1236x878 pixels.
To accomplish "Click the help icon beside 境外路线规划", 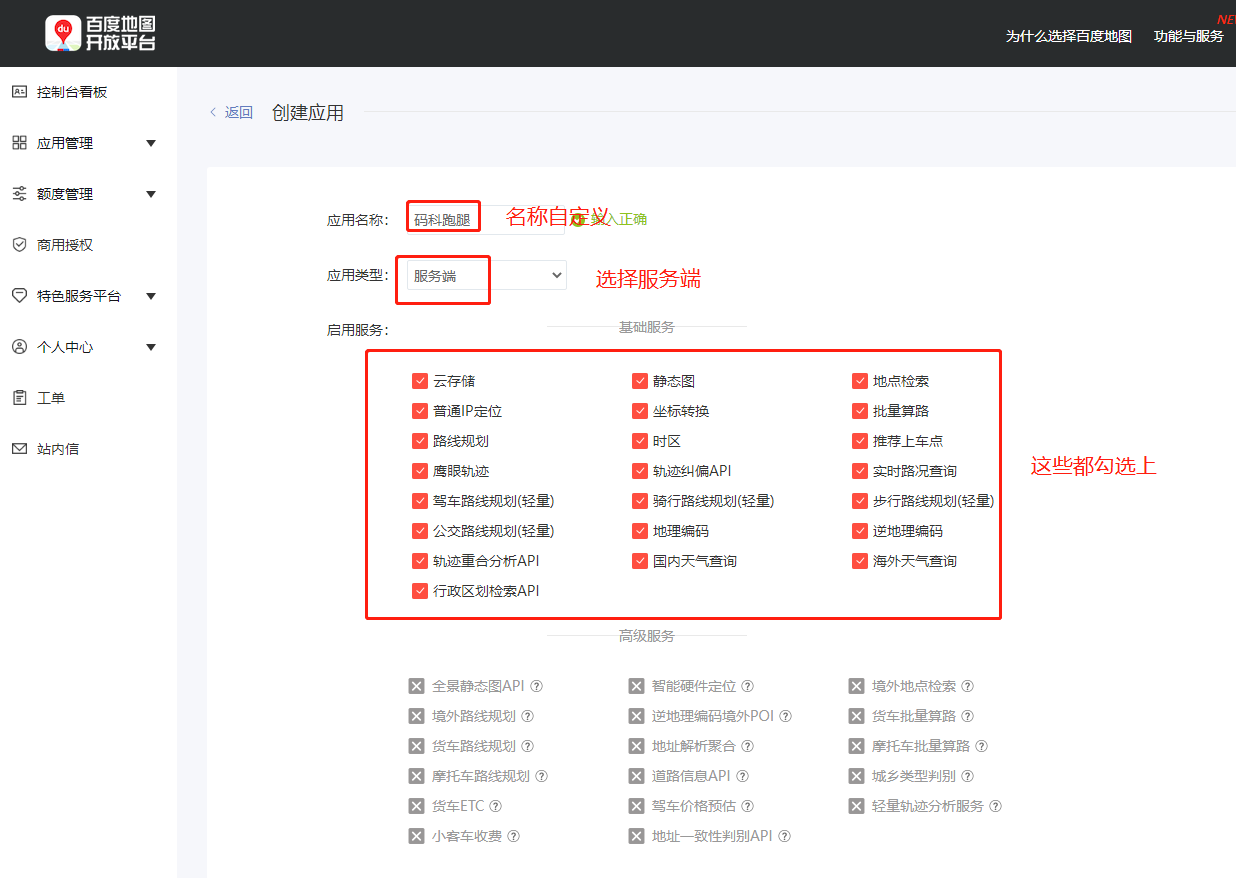I will point(528,716).
